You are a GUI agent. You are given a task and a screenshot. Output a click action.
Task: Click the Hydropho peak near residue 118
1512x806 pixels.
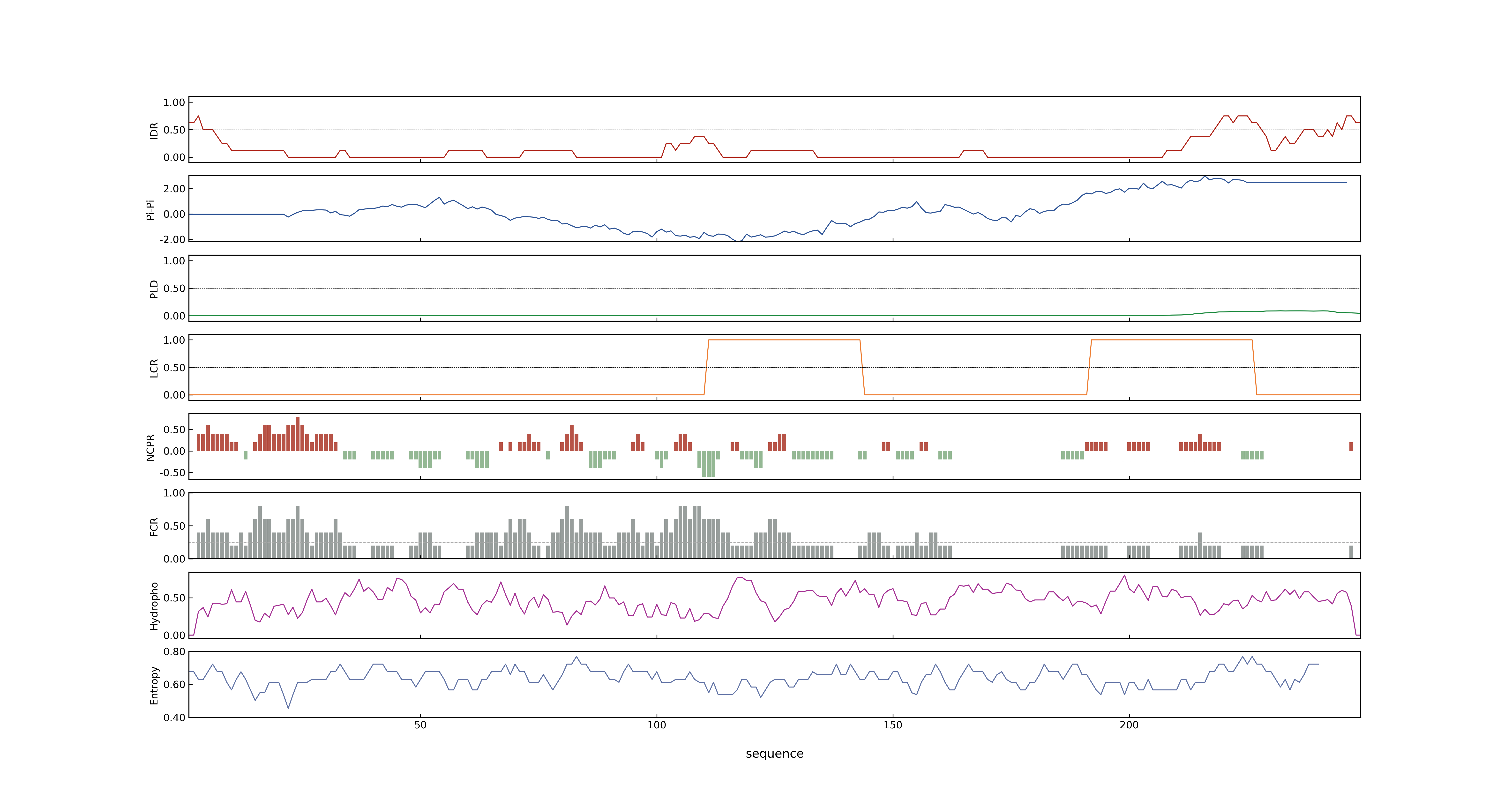click(741, 577)
